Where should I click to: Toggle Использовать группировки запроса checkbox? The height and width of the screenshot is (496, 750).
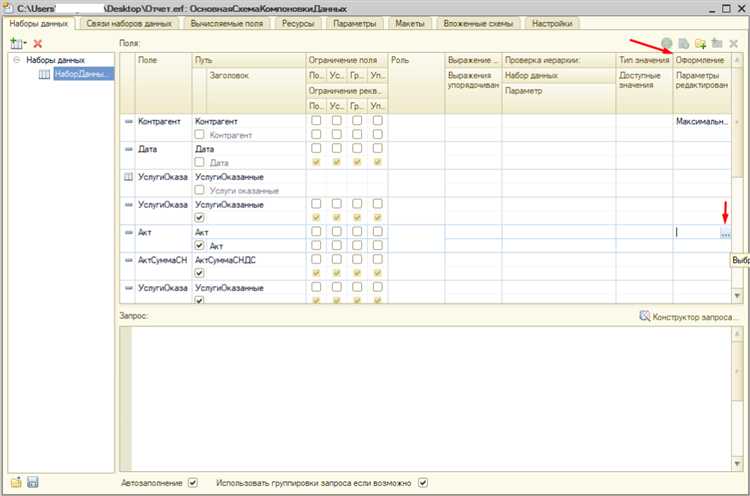423,483
